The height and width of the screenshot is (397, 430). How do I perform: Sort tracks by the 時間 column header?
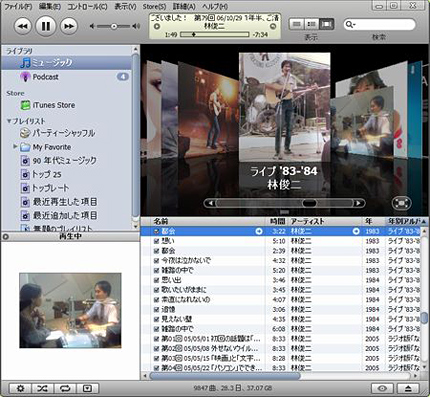click(x=277, y=221)
